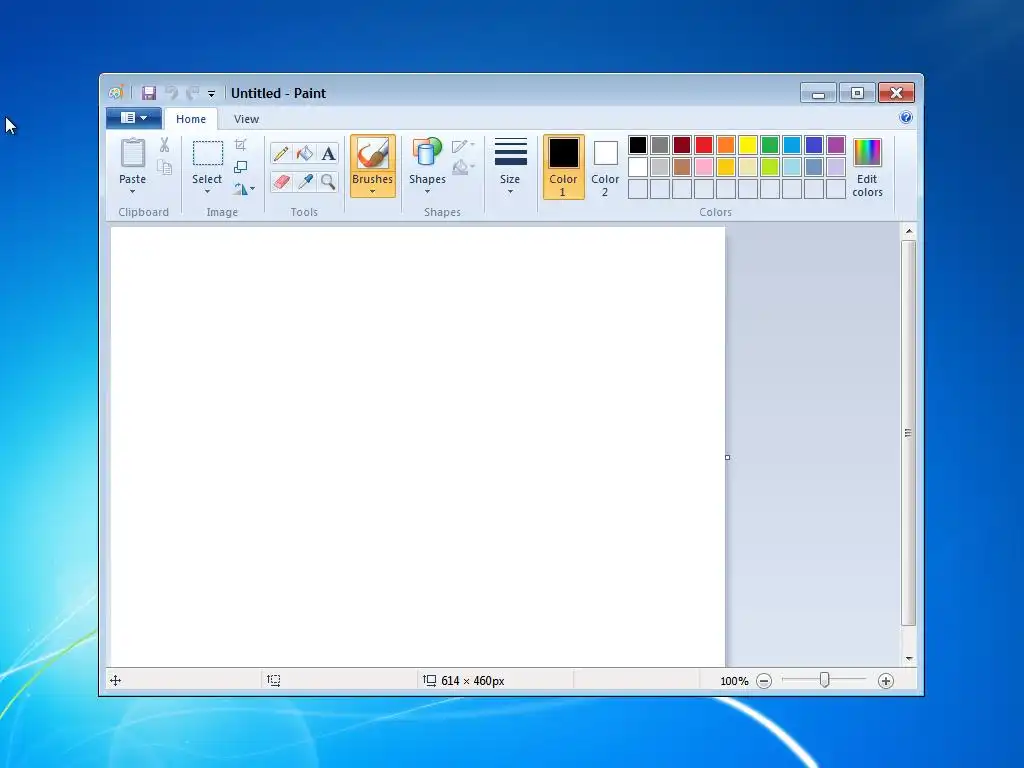Click the Save icon in title bar
Image resolution: width=1024 pixels, height=768 pixels.
149,93
